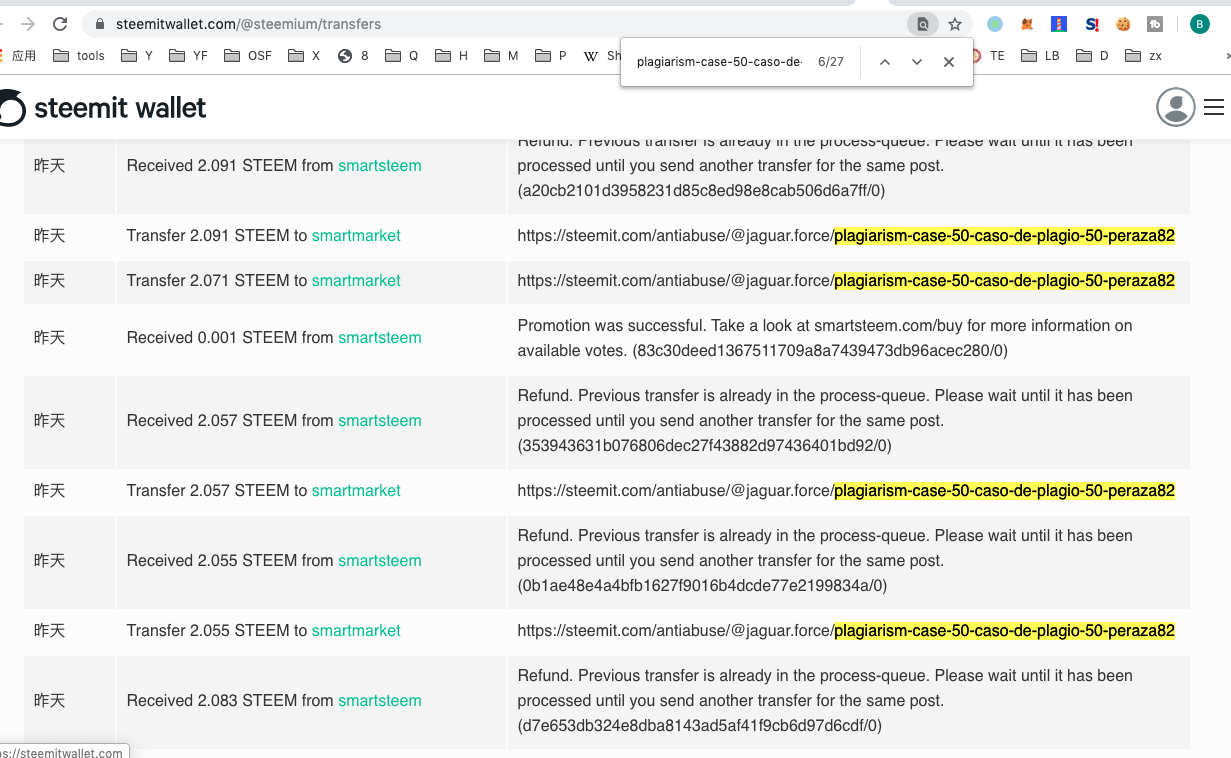
Task: Click 'Received 0.001 STEEM from' text
Action: (230, 337)
